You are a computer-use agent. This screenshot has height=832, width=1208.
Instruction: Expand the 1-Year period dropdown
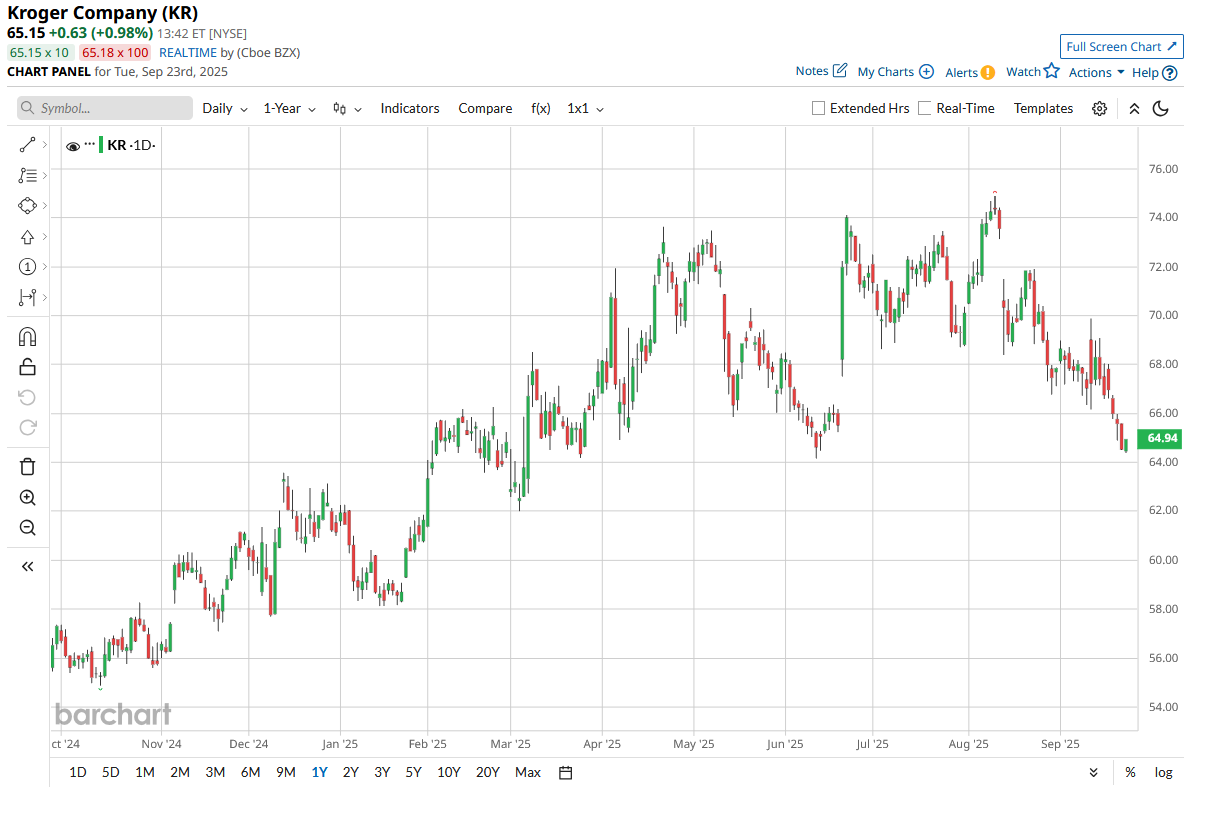pos(289,108)
